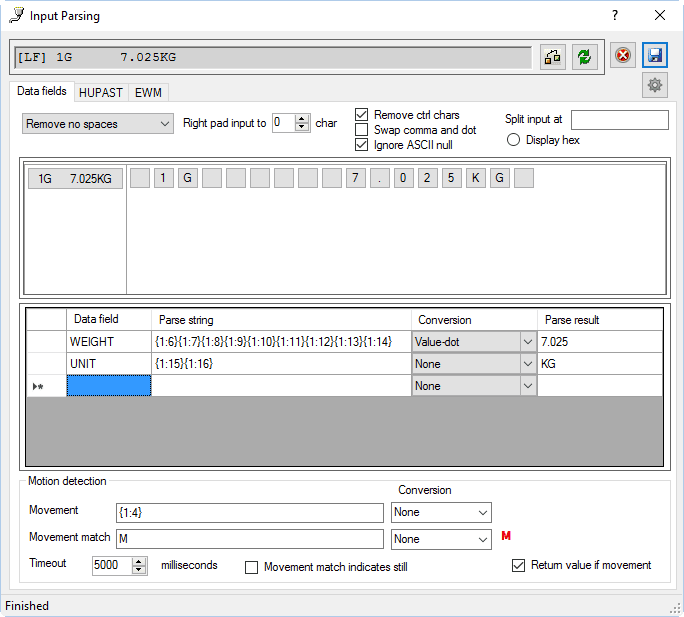Click character tile 0
This screenshot has width=684, height=617.
click(404, 178)
